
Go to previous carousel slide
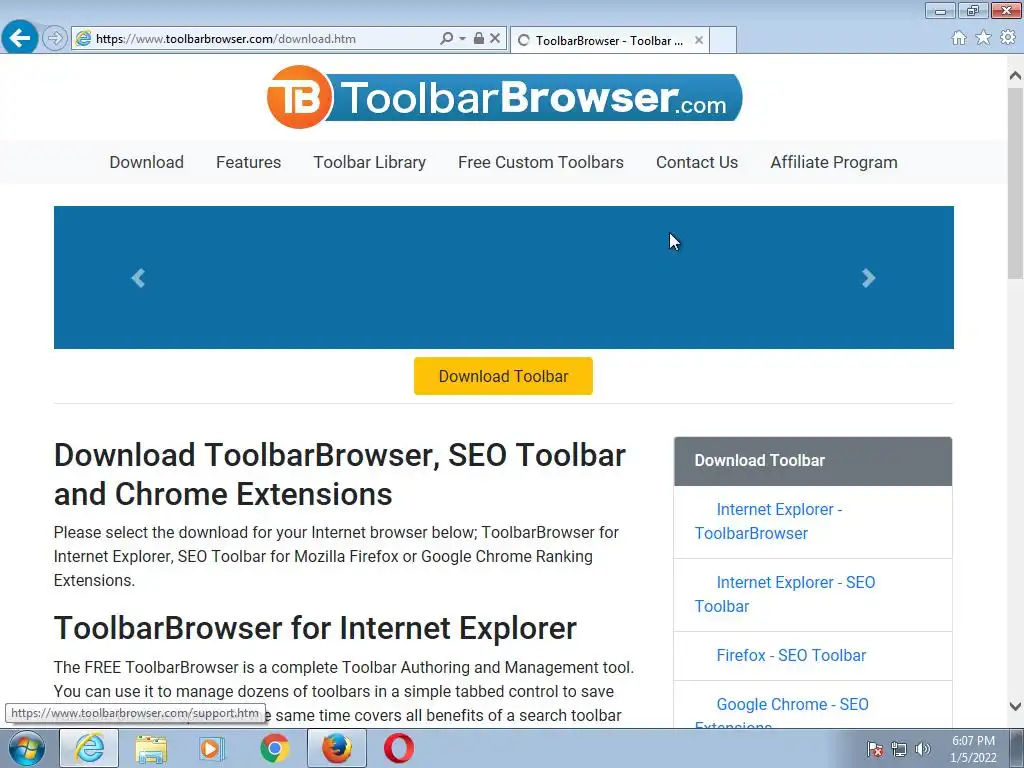(138, 278)
